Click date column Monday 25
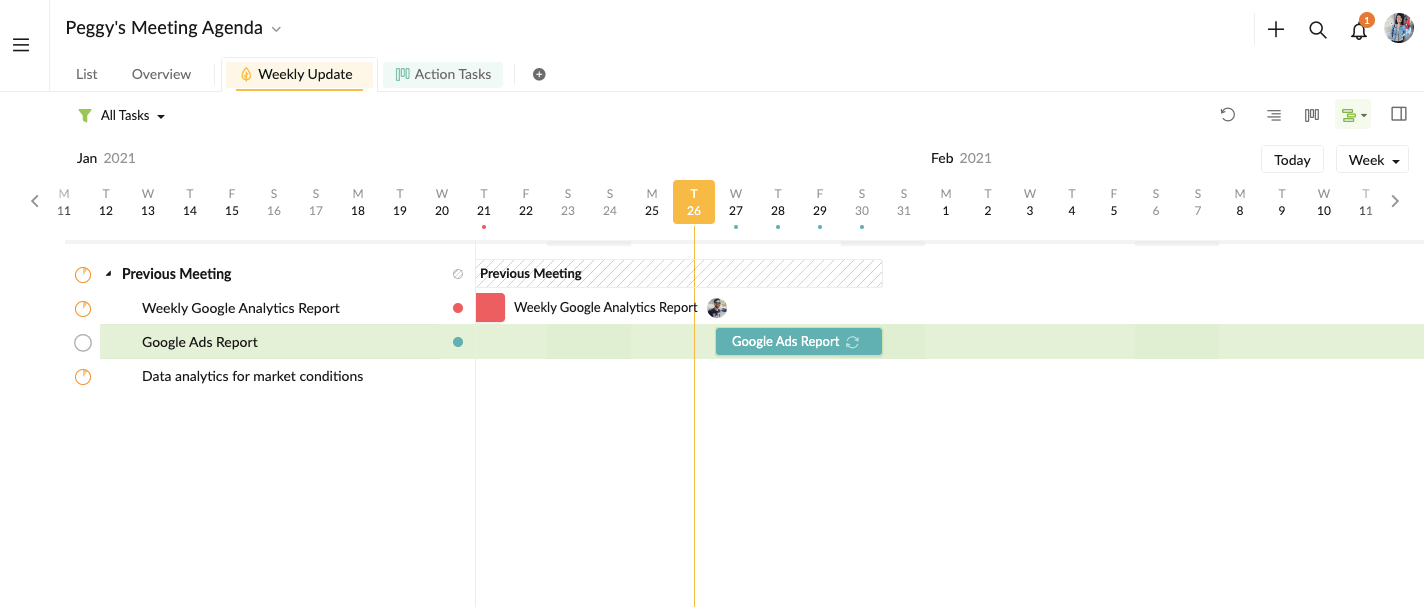 (652, 202)
